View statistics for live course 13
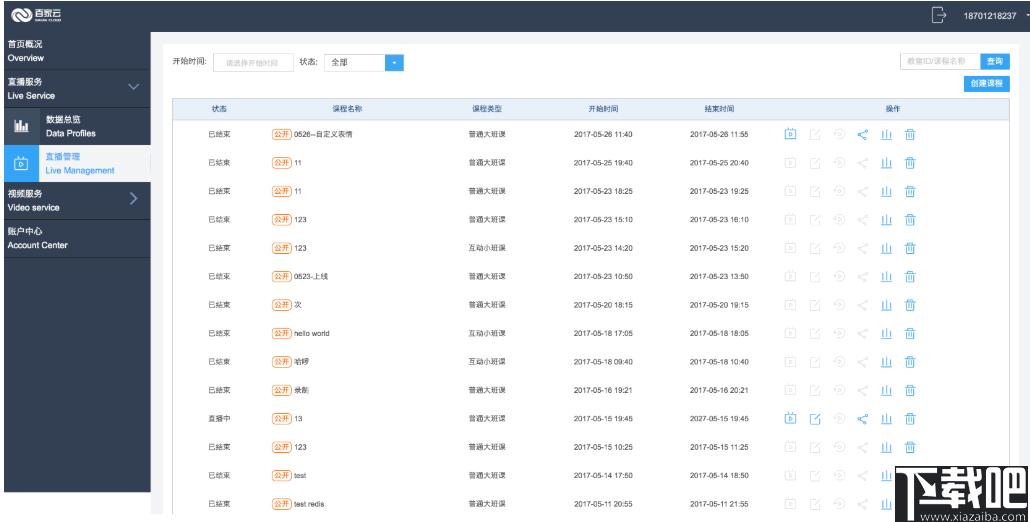 tap(886, 419)
